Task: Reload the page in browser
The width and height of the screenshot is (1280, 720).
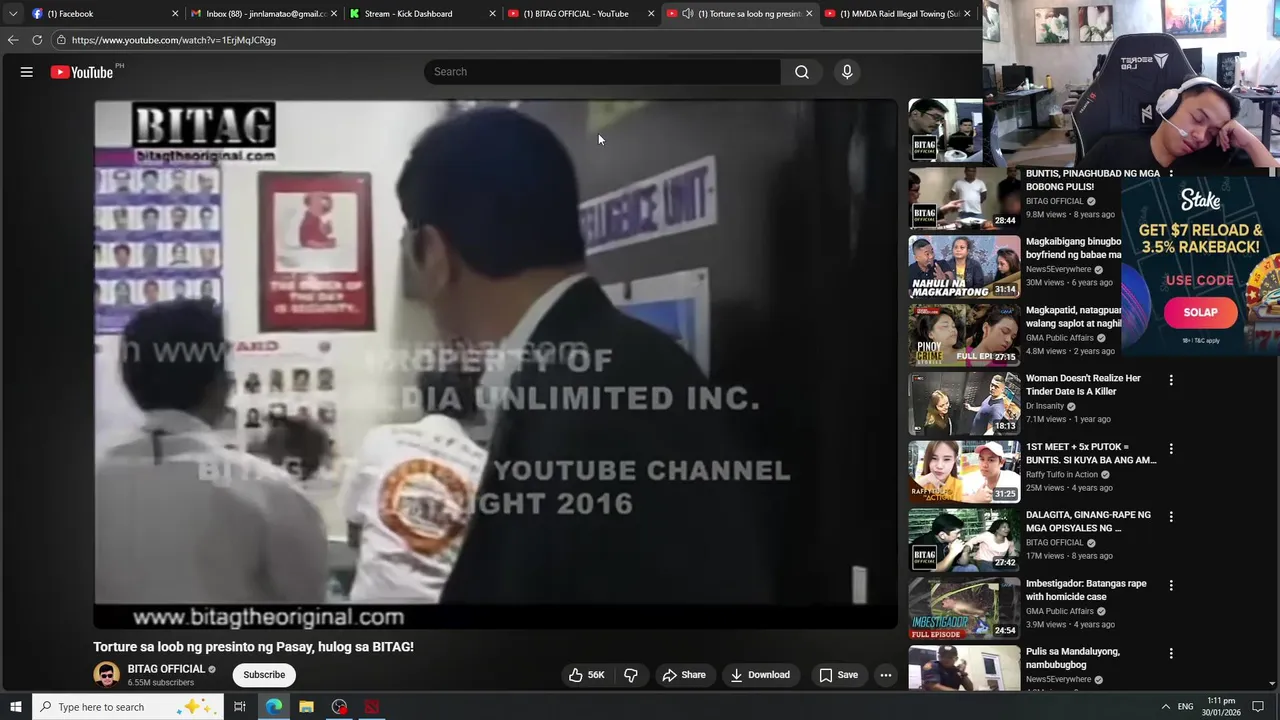Action: [37, 40]
